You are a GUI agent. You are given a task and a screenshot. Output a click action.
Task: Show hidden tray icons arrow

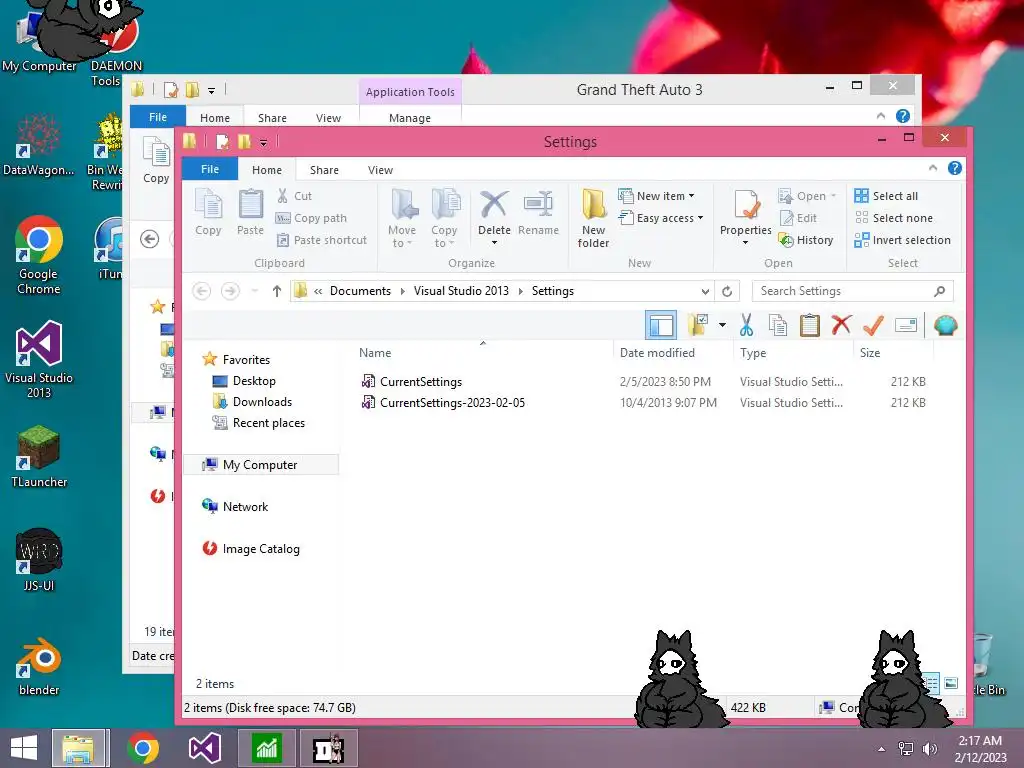tap(881, 749)
